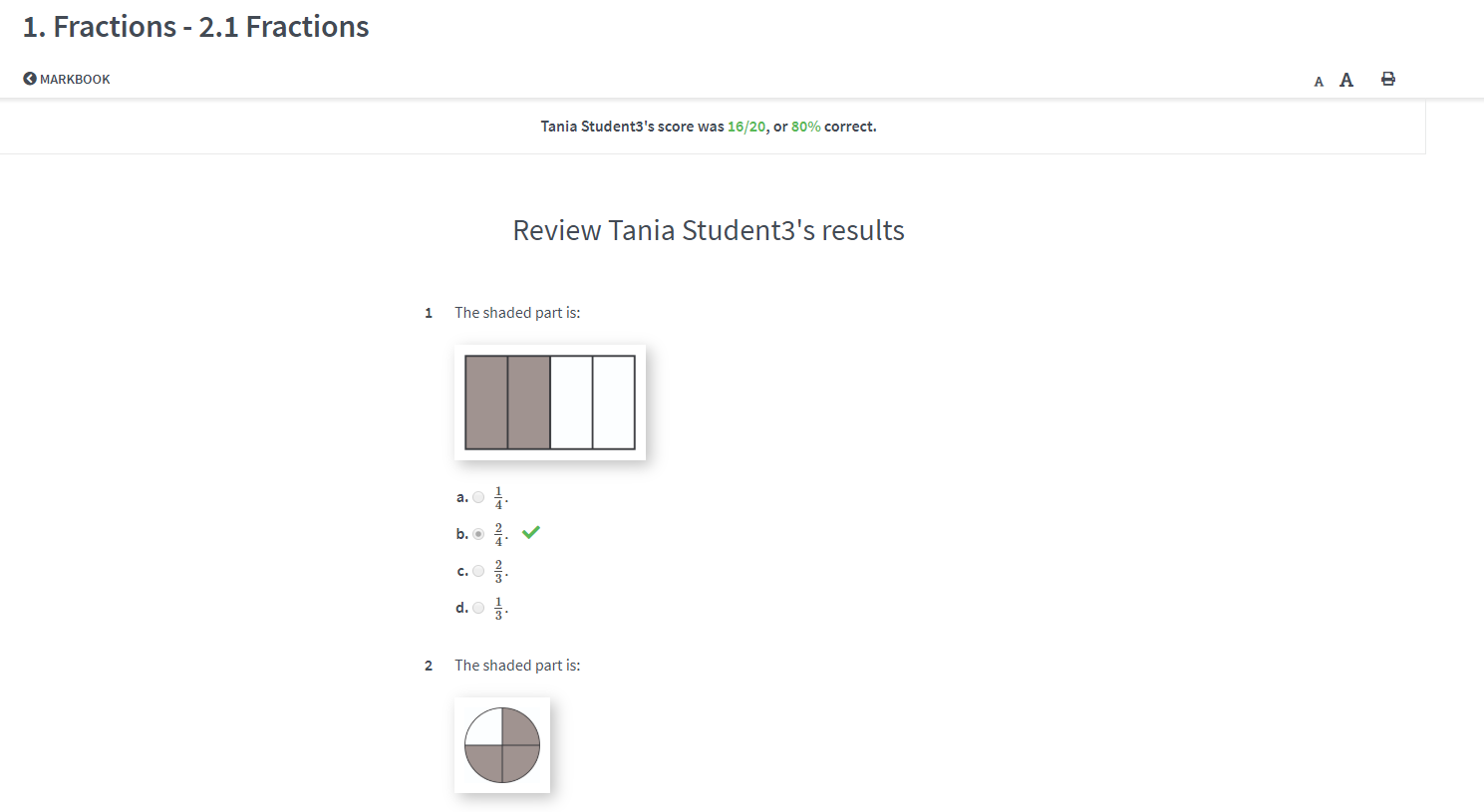Select radio button d for fraction 1/3

click(478, 607)
